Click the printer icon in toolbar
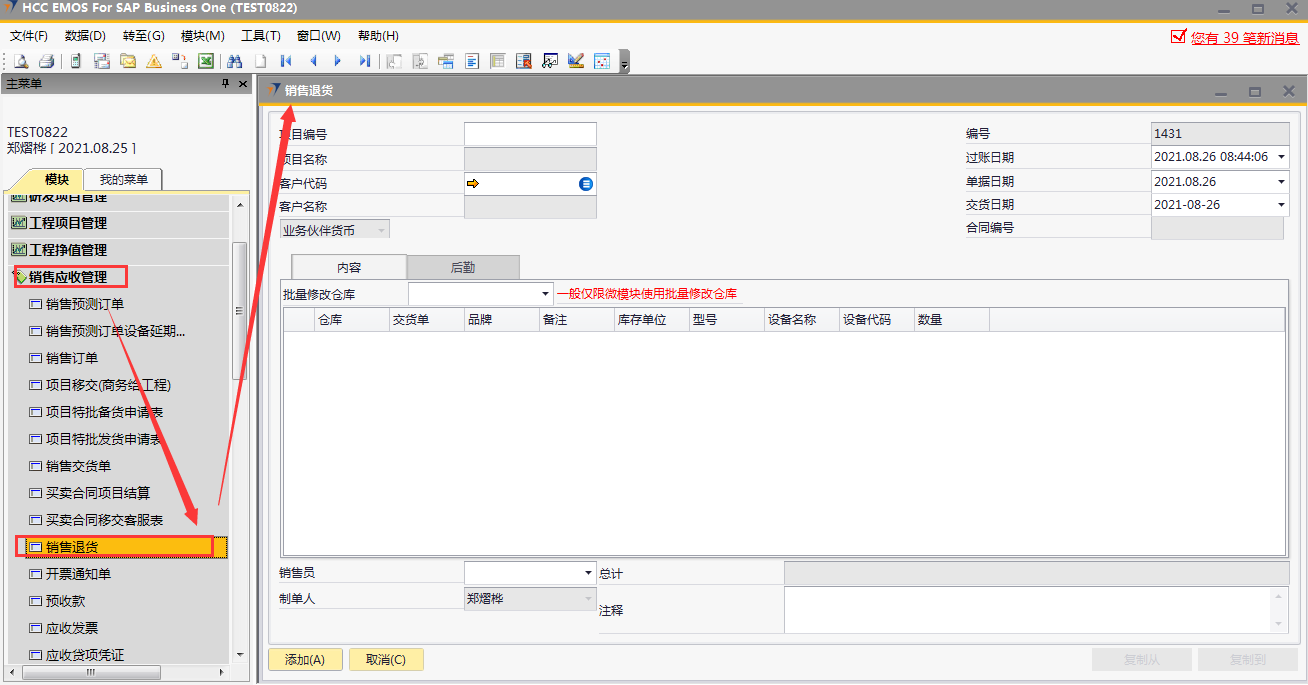 pyautogui.click(x=46, y=61)
